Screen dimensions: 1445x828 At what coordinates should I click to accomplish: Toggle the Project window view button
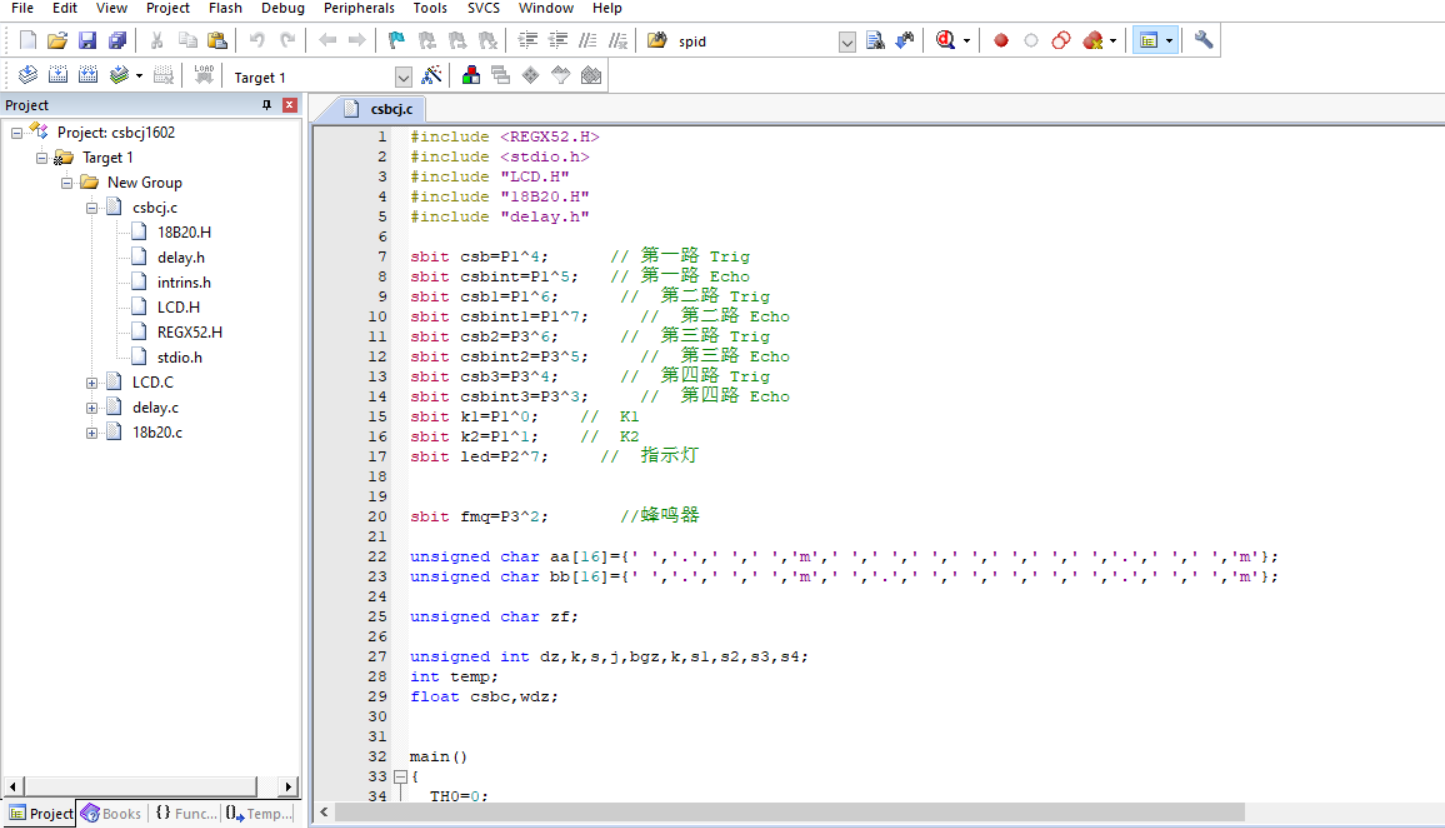(1148, 40)
